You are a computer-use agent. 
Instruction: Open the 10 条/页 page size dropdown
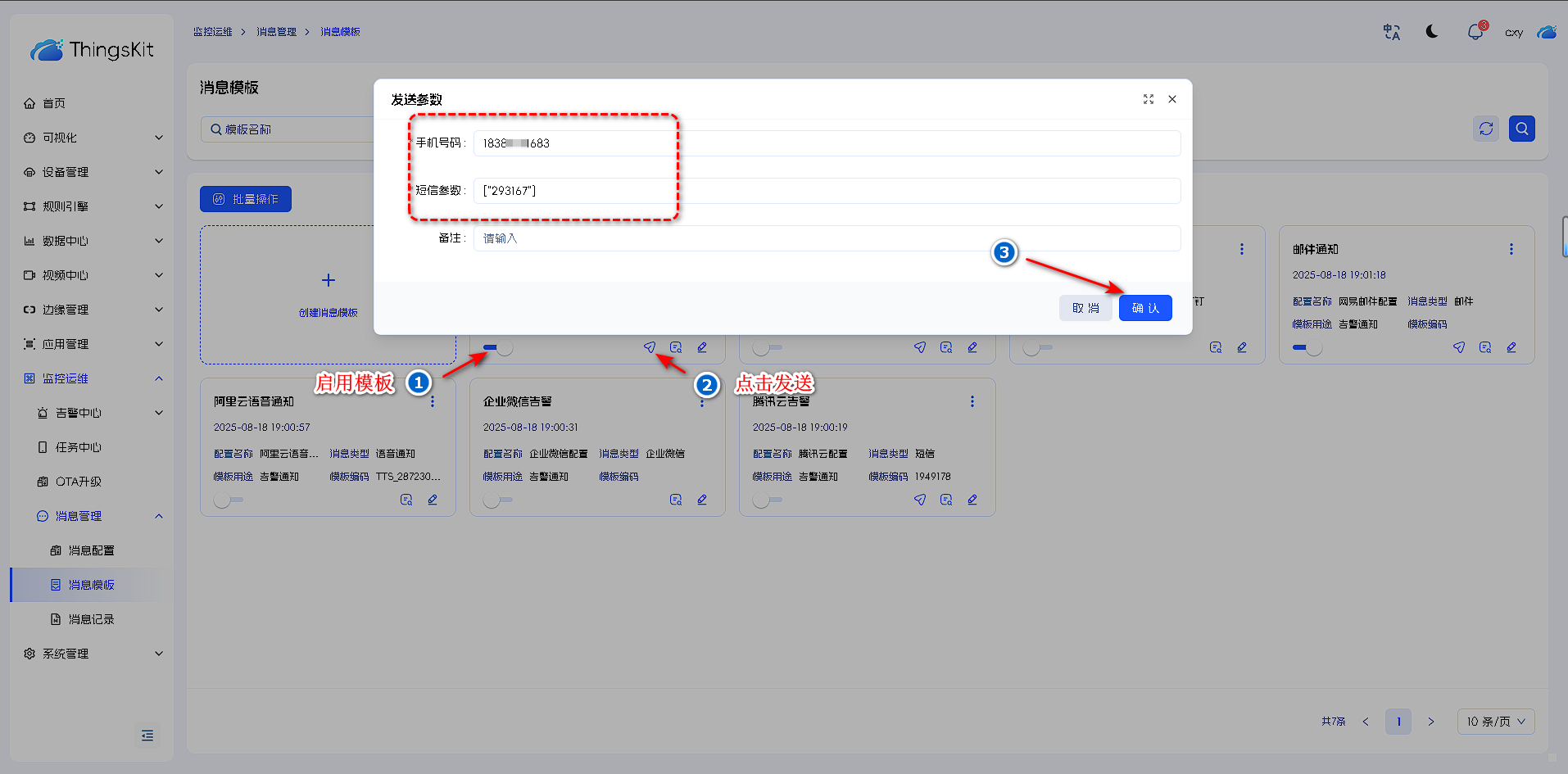tap(1495, 722)
